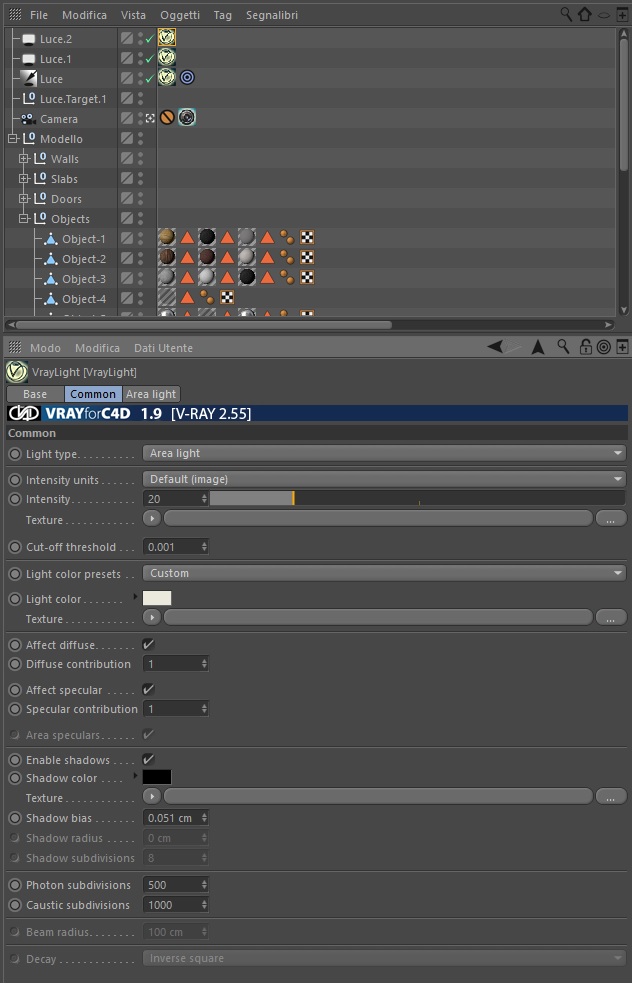Click the checkerboard UVW tag on Object-3
The height and width of the screenshot is (984, 632).
[x=307, y=277]
